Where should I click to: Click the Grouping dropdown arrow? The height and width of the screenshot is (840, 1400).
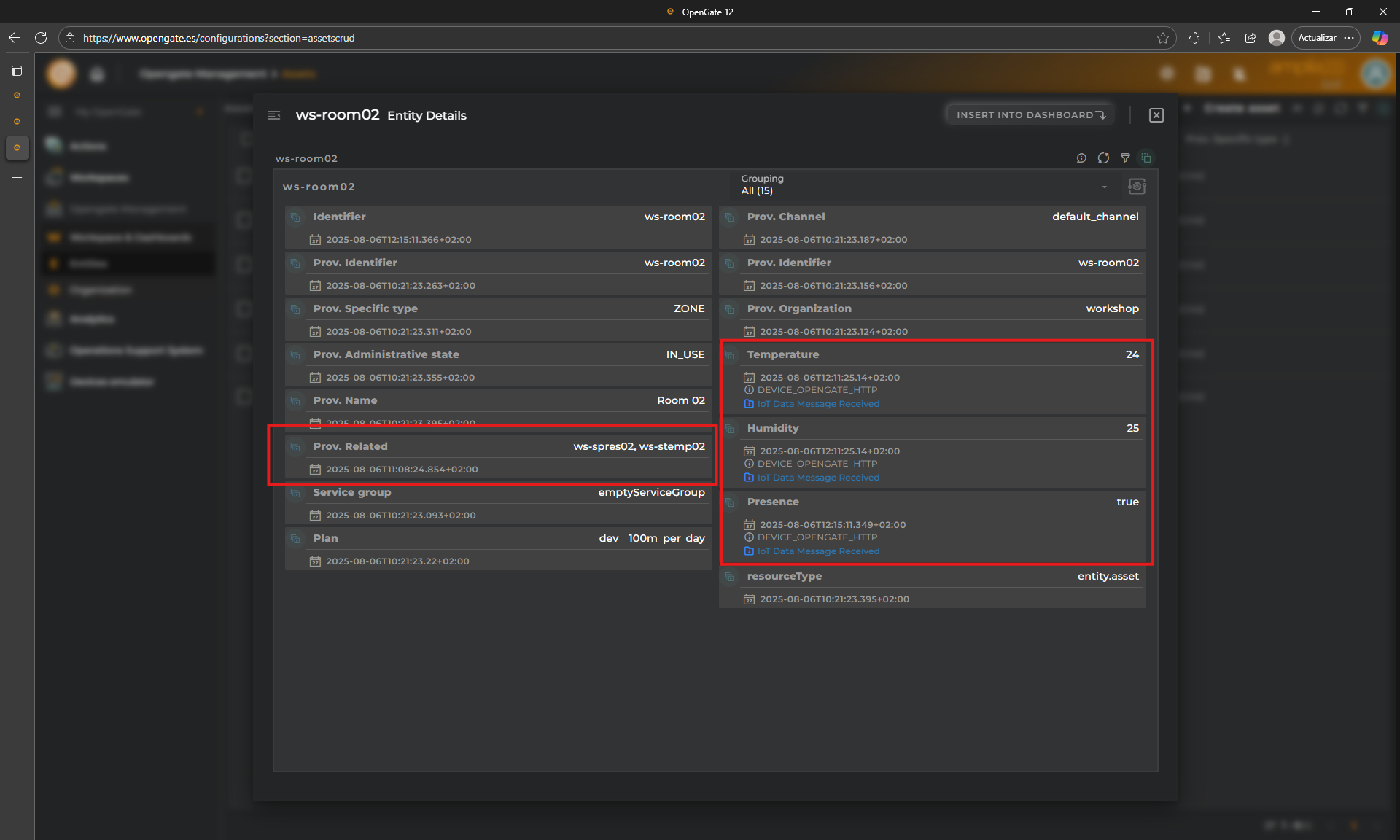point(1104,187)
